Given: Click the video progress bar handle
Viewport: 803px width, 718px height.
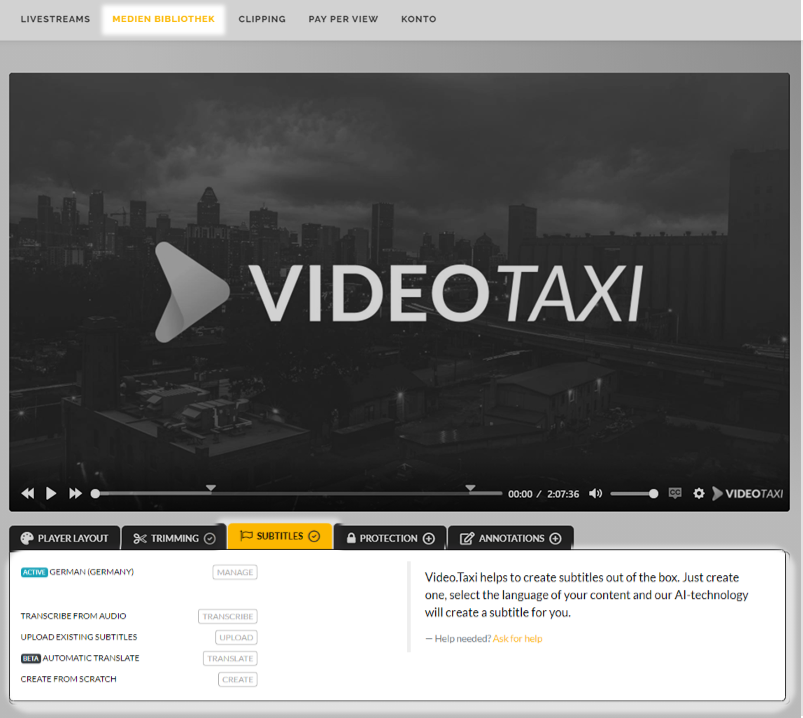Looking at the screenshot, I should tap(95, 494).
